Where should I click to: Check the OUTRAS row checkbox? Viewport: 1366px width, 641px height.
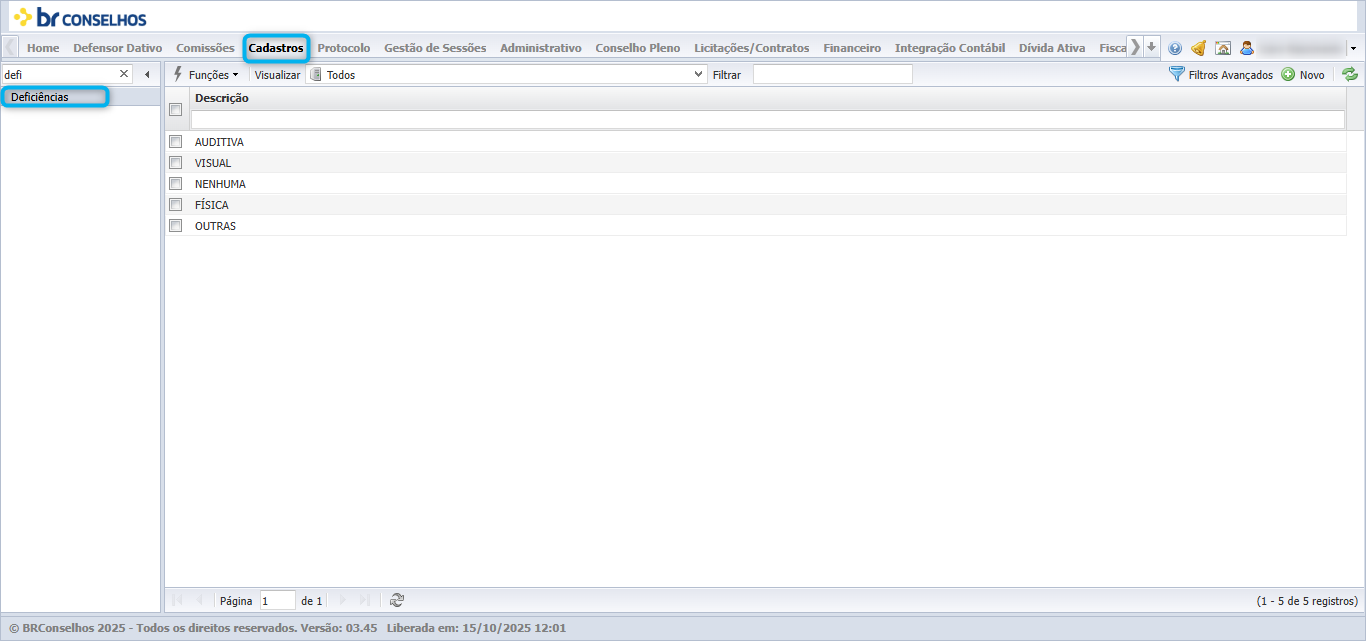coord(176,226)
